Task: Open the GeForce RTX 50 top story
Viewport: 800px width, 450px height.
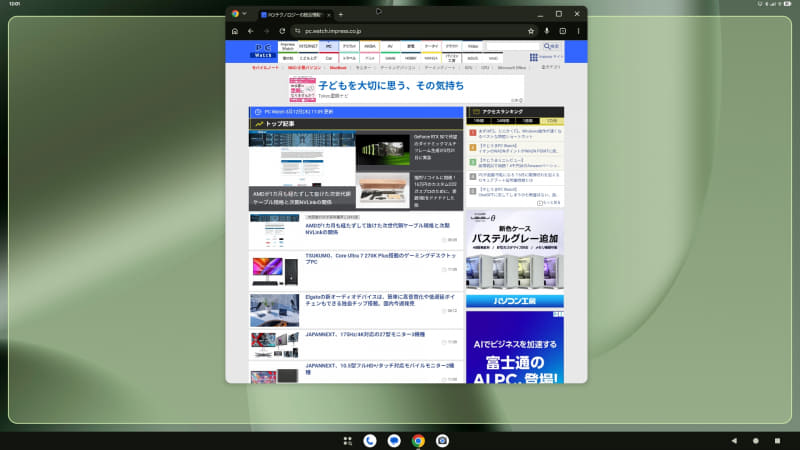Action: tap(435, 147)
